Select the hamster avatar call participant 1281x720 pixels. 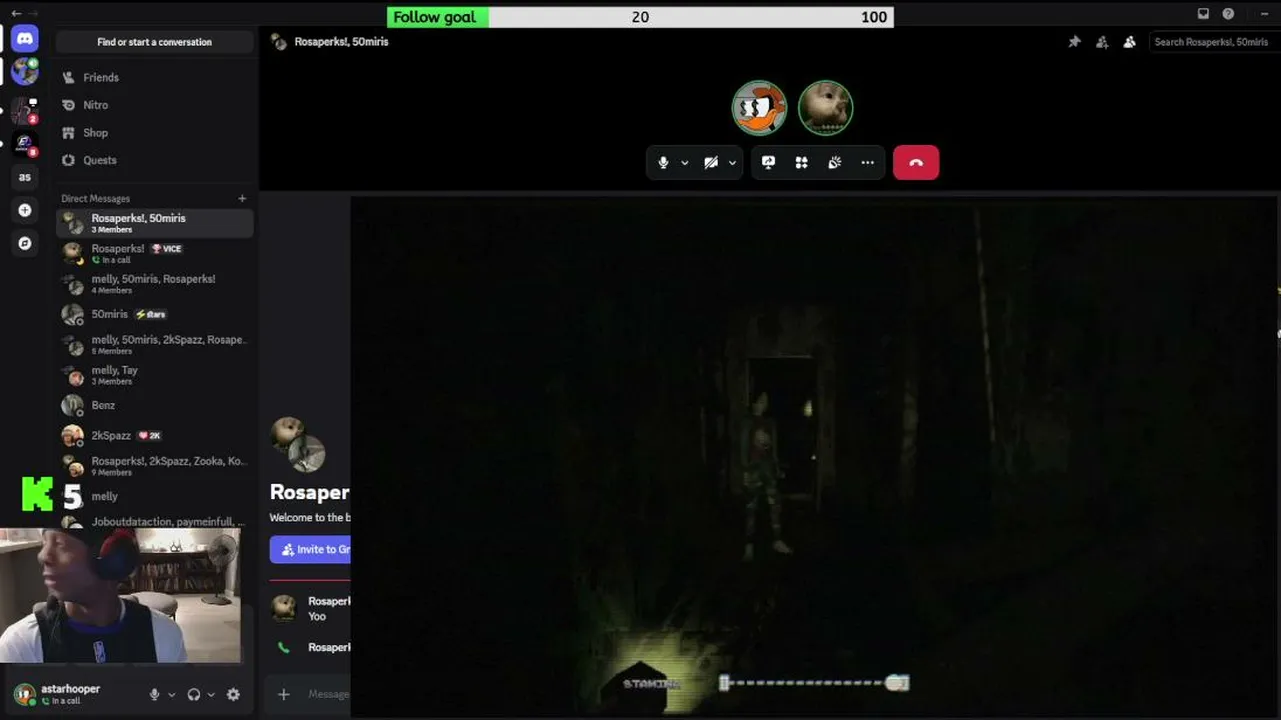point(825,107)
